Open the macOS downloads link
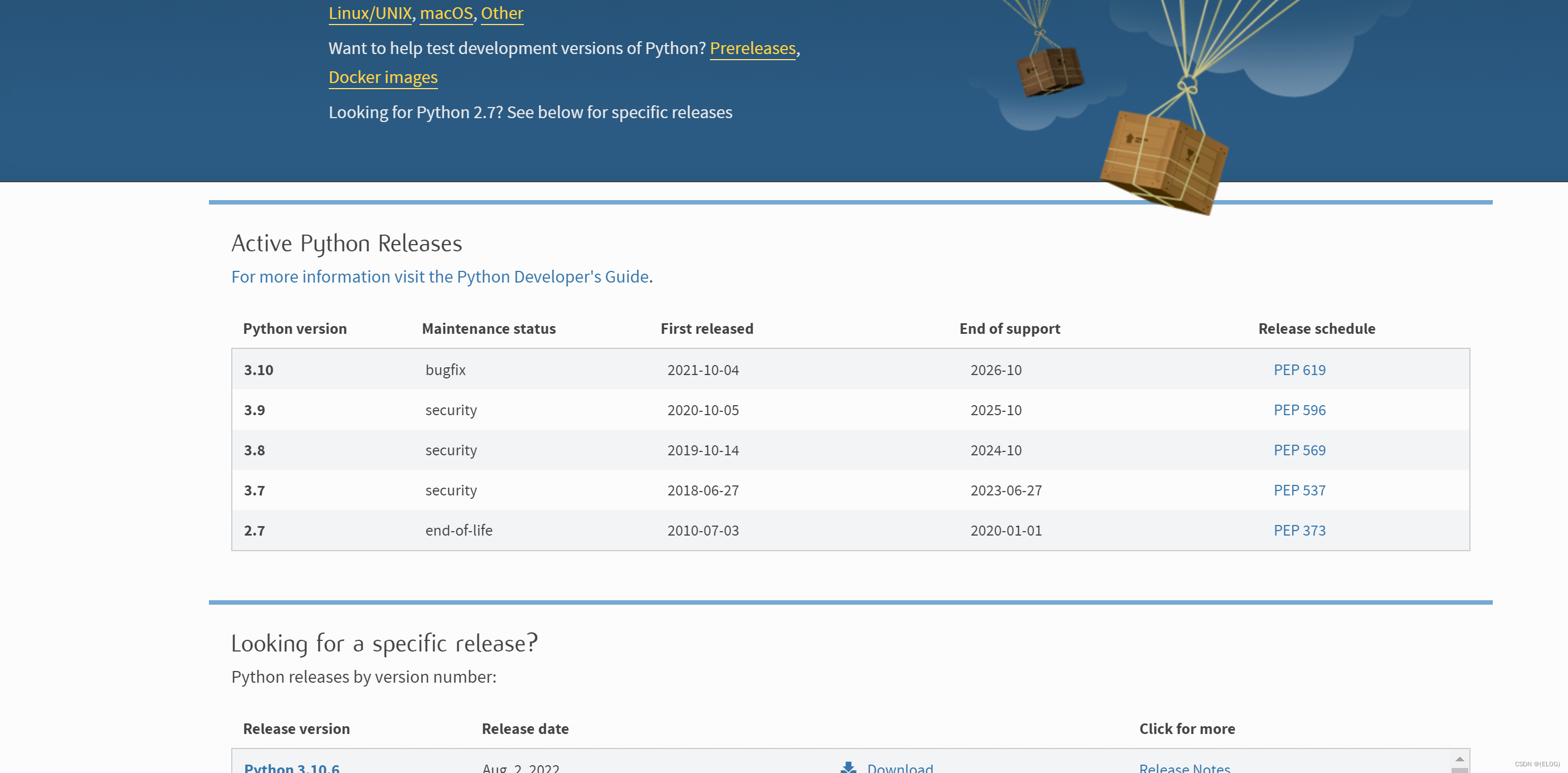The width and height of the screenshot is (1568, 773). coord(446,13)
